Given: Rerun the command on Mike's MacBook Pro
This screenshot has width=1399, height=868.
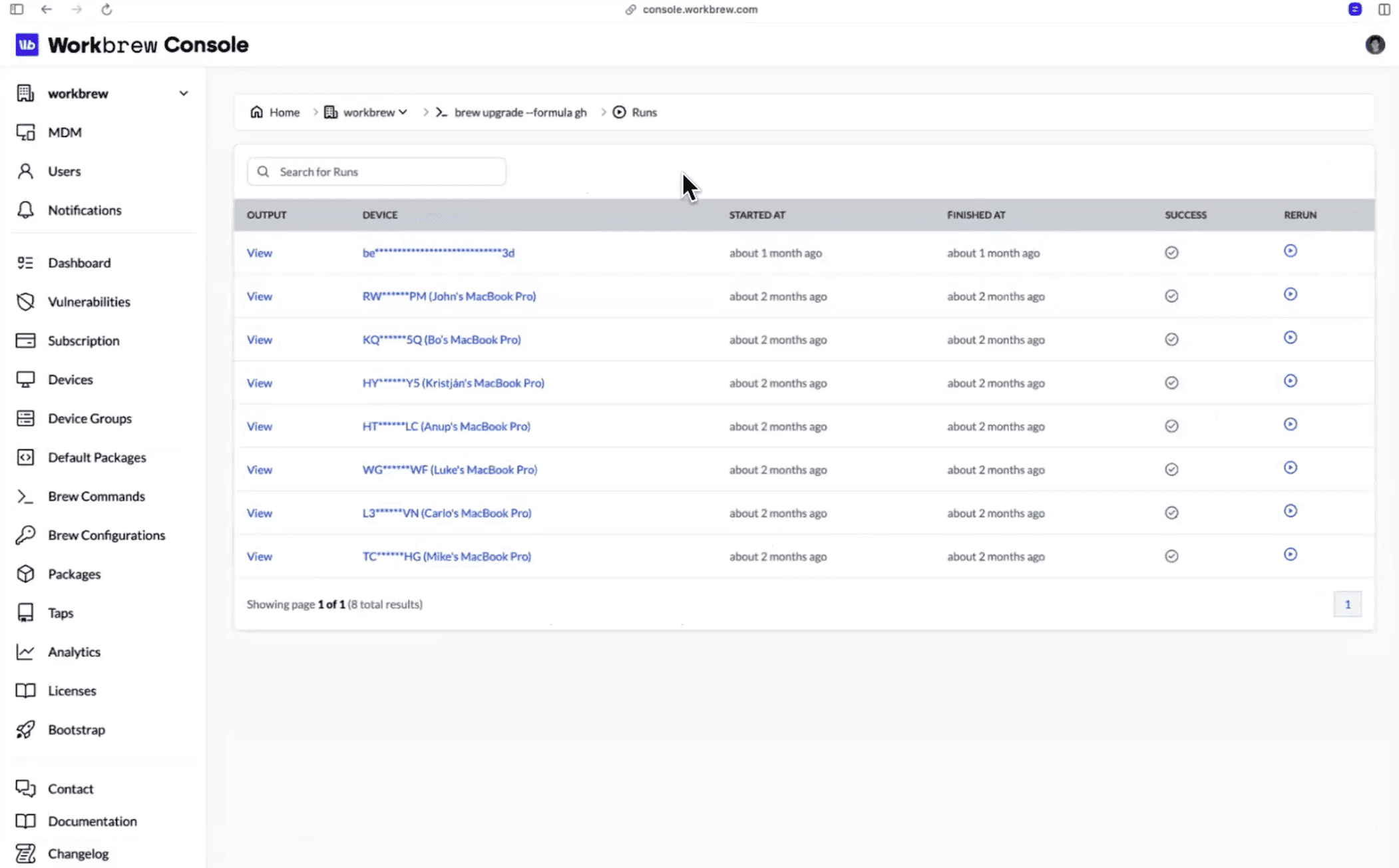Looking at the screenshot, I should (1290, 554).
